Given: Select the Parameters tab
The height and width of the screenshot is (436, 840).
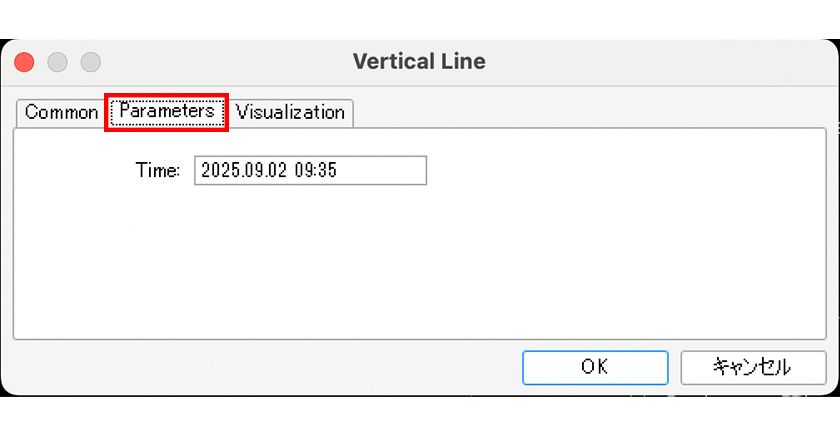Looking at the screenshot, I should click(167, 111).
